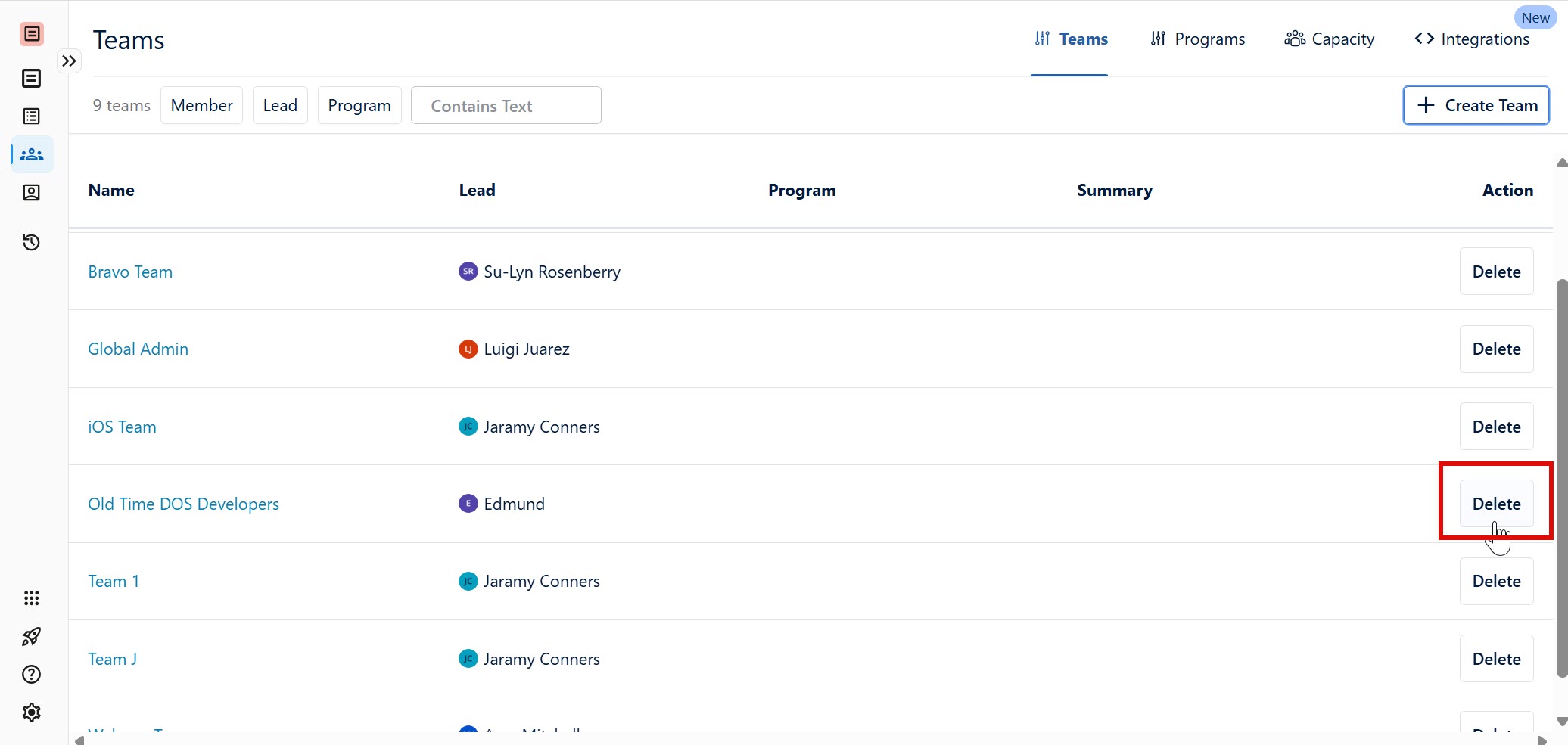The image size is (1568, 745).
Task: Open the people/teams sidebar icon
Action: pos(32,154)
